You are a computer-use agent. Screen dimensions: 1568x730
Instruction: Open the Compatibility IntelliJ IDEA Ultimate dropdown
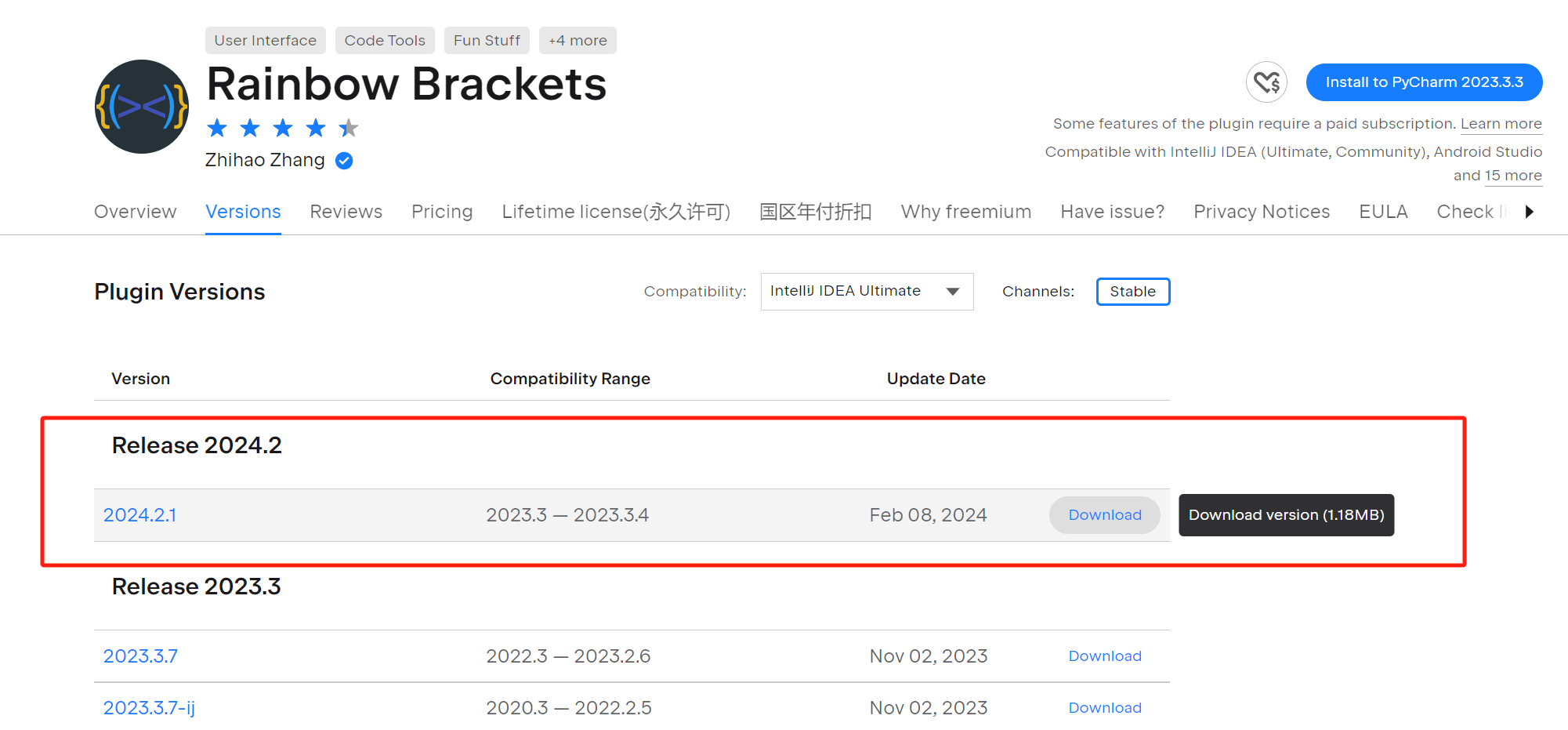tap(866, 291)
